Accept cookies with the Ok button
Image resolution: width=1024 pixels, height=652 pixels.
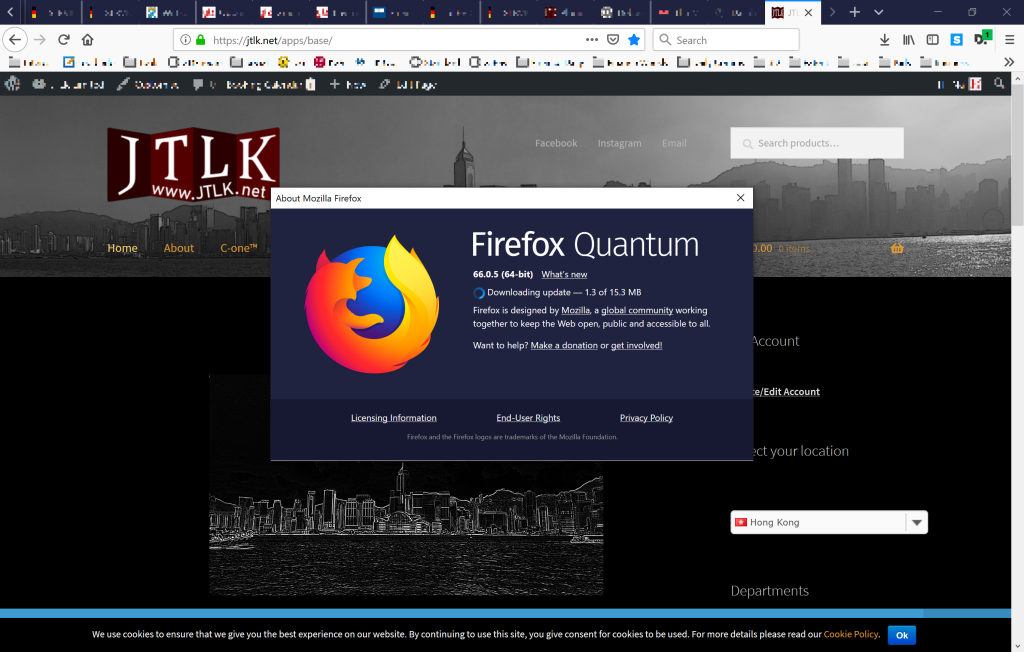[x=902, y=635]
